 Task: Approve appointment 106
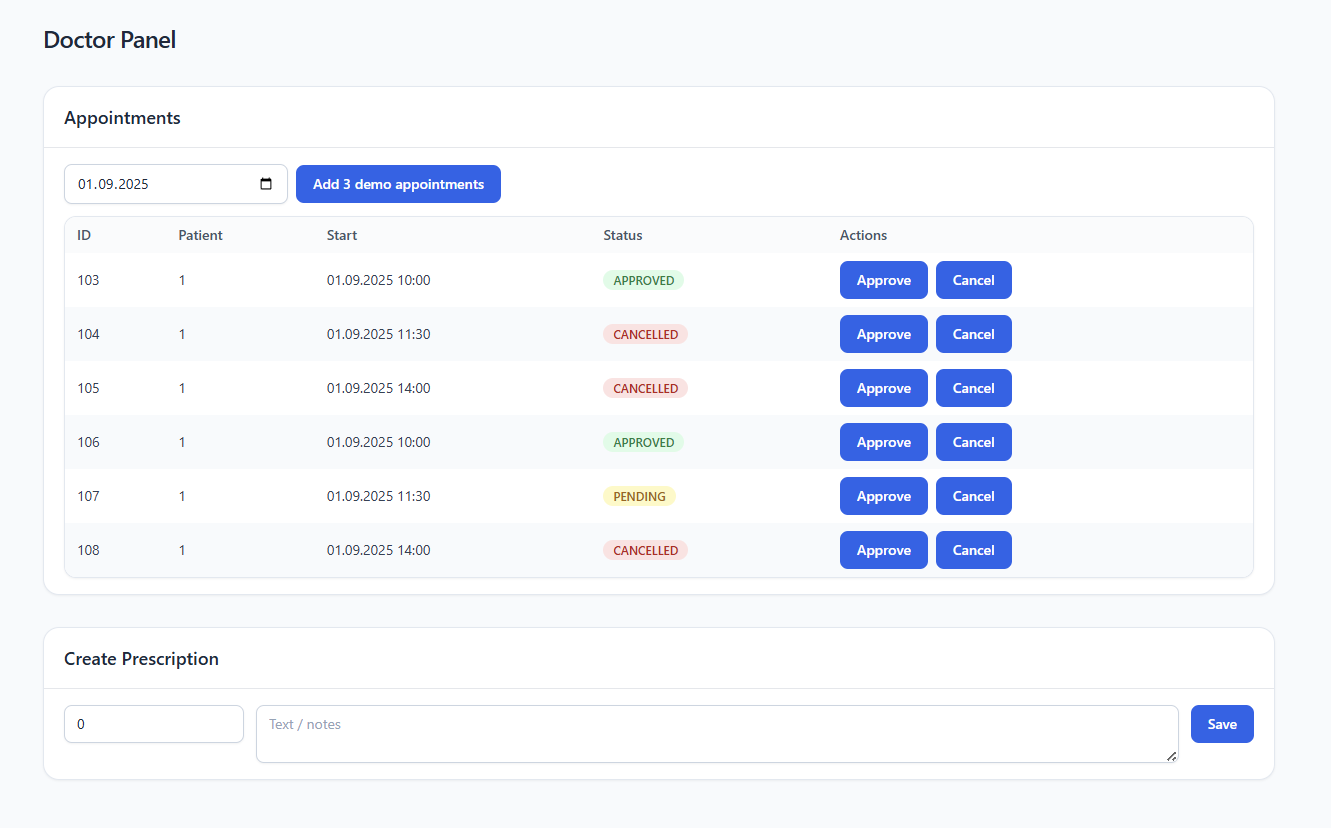884,442
